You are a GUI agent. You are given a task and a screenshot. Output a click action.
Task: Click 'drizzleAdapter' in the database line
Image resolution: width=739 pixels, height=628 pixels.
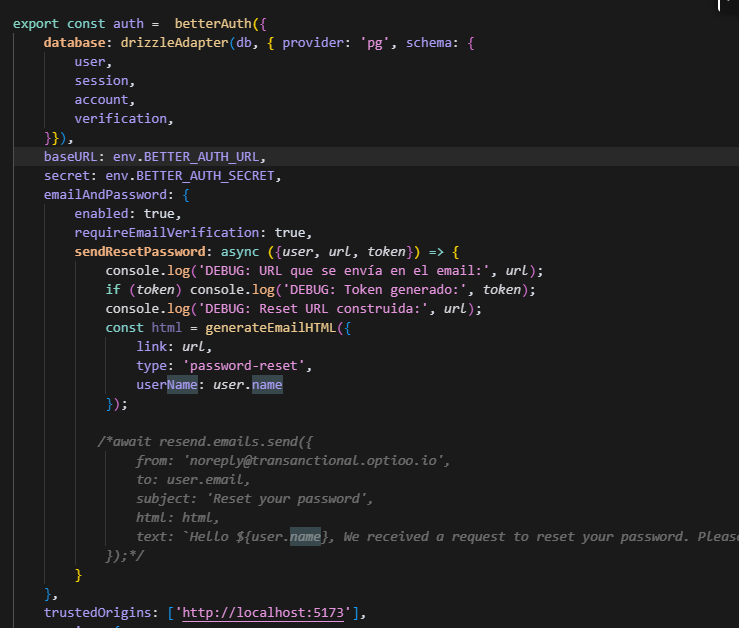[174, 43]
